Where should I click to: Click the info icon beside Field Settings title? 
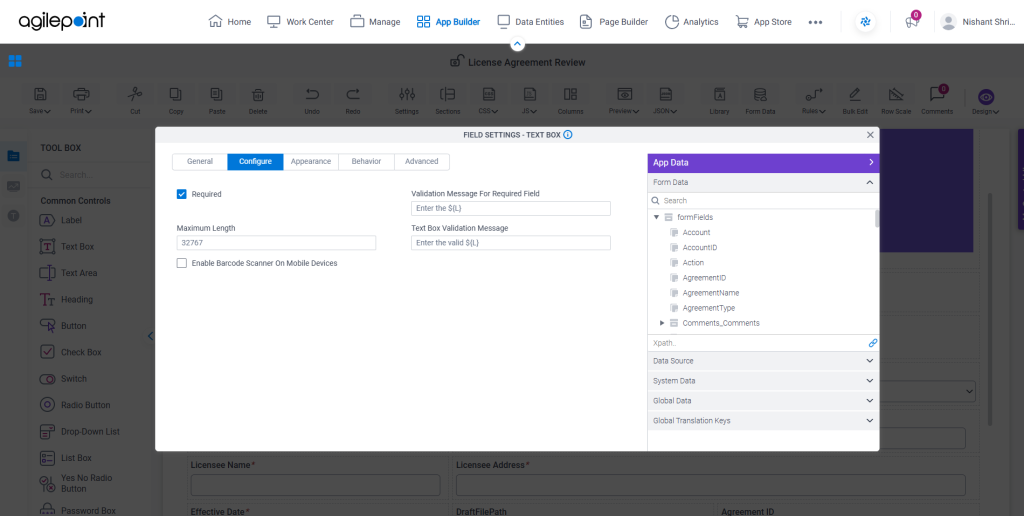568,134
